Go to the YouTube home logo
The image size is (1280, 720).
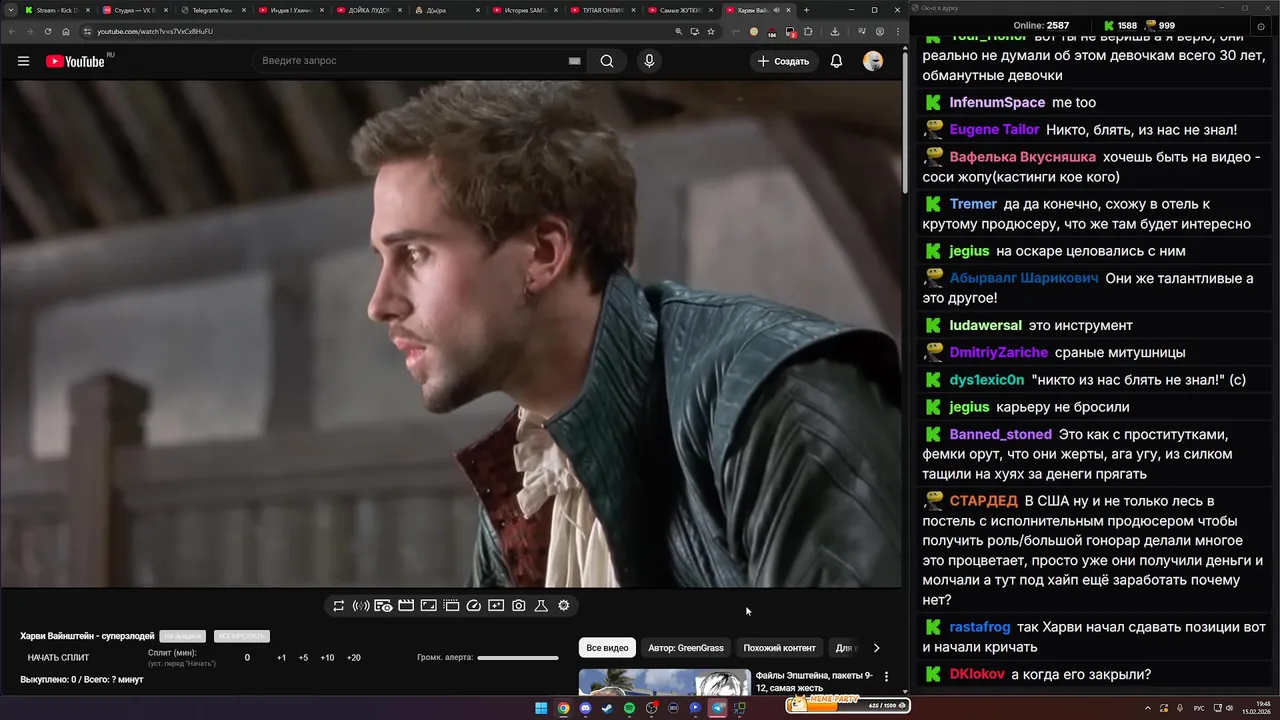click(x=75, y=61)
